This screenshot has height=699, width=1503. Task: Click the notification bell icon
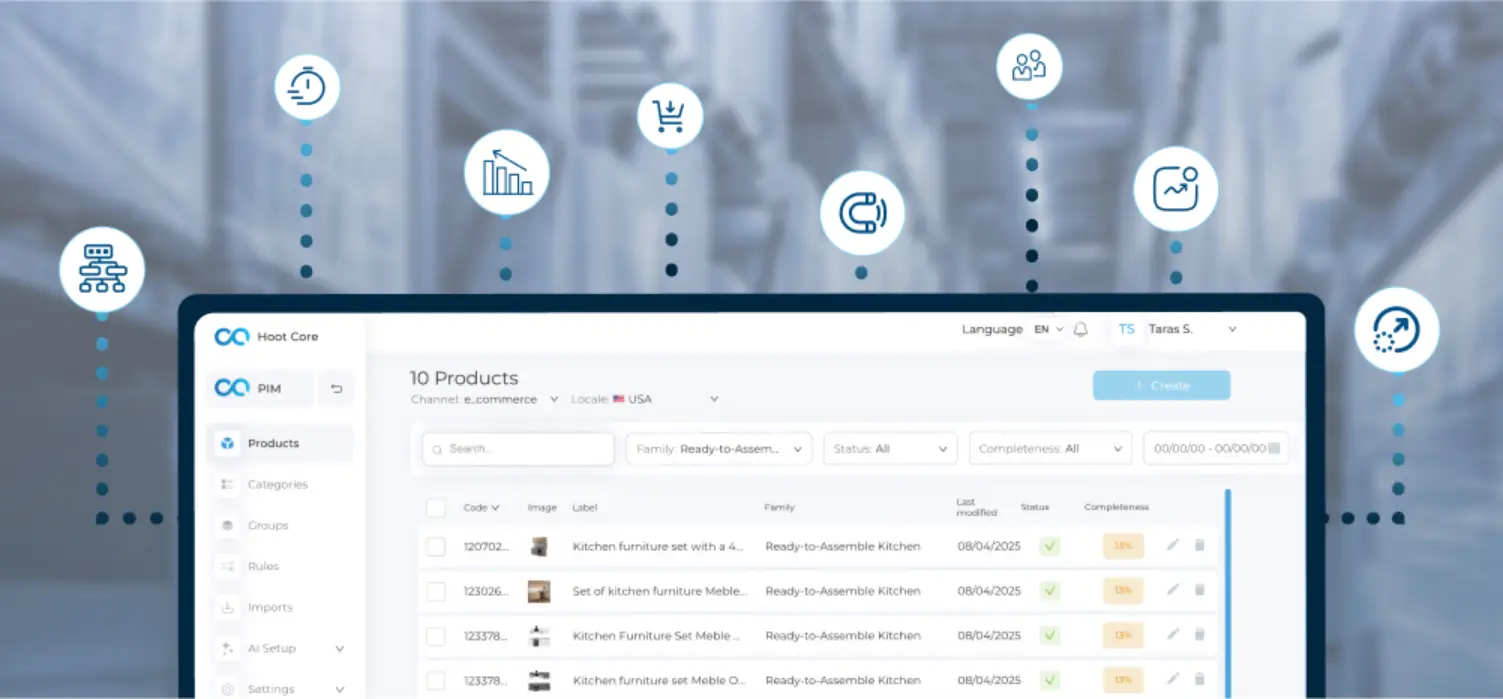(x=1080, y=329)
